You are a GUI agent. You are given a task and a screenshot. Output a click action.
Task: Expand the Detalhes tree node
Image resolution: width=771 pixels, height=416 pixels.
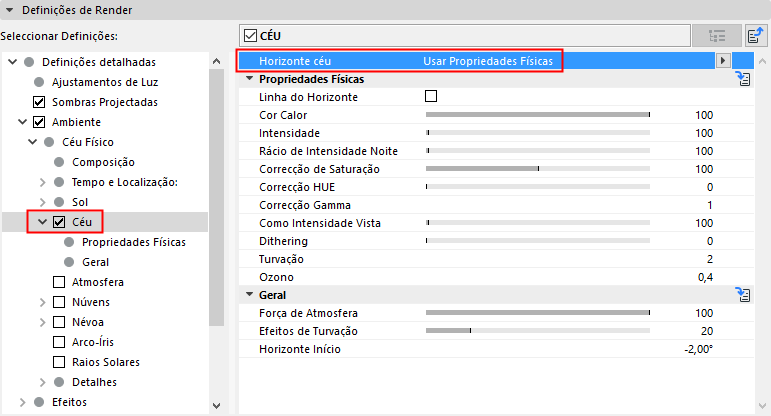(43, 382)
